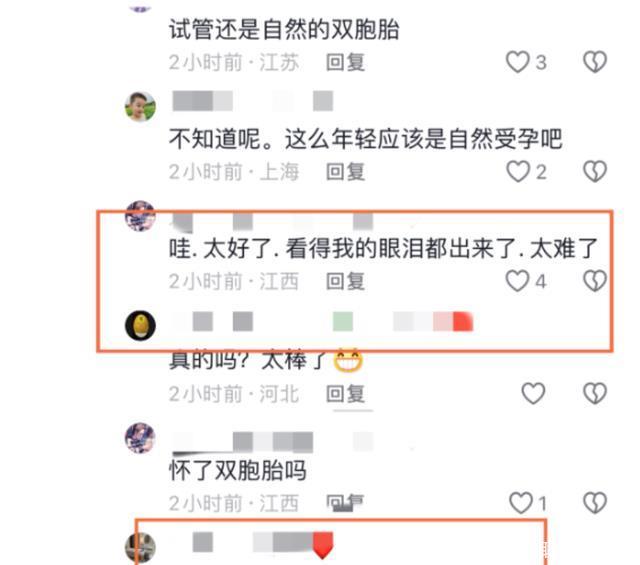Dislike the 真的吗?太棒了 comment from 河北
This screenshot has height=565, width=640.
pyautogui.click(x=595, y=393)
